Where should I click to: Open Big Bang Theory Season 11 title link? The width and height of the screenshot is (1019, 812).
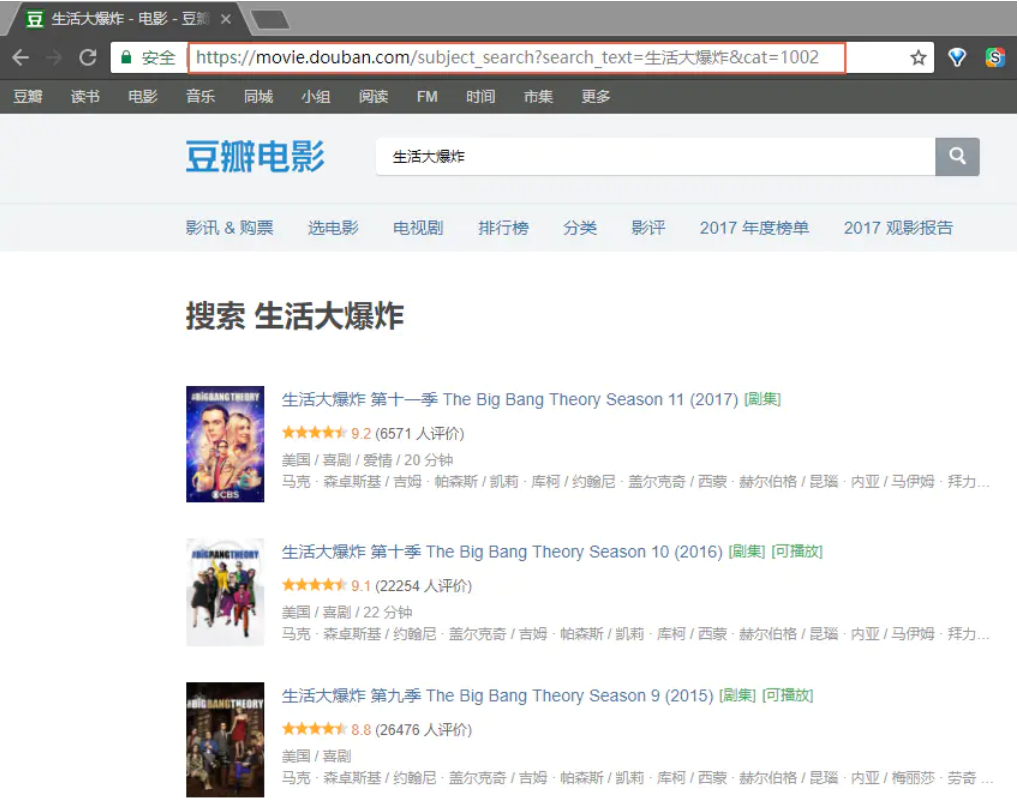click(x=510, y=399)
